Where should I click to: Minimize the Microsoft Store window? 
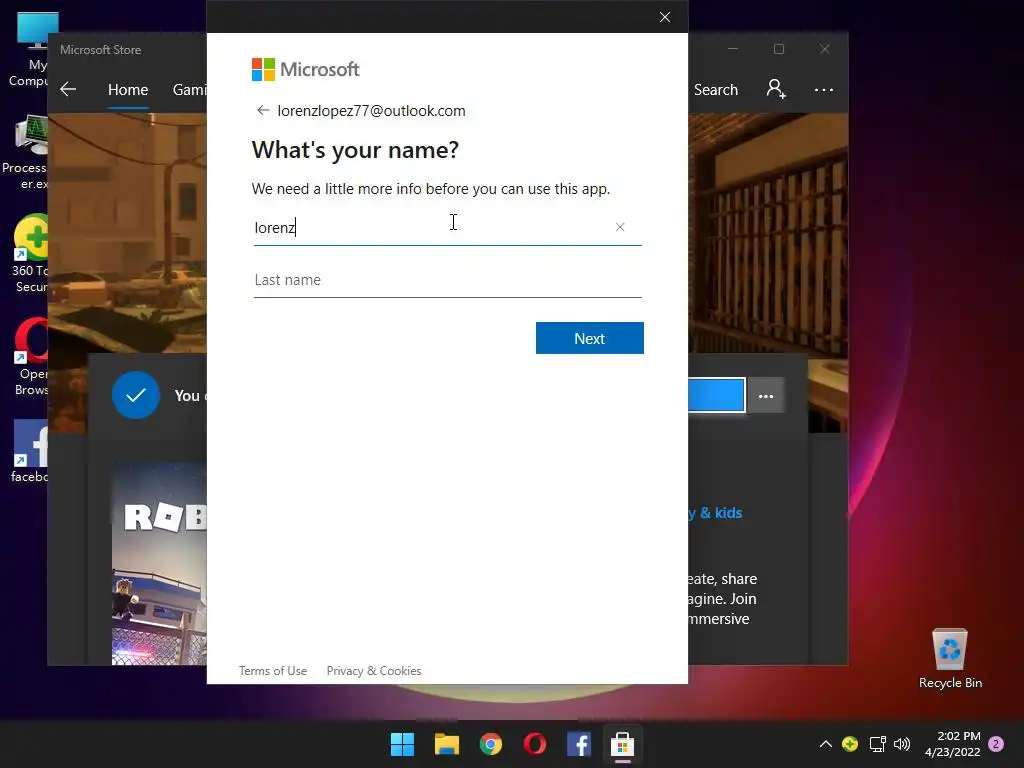pos(733,49)
